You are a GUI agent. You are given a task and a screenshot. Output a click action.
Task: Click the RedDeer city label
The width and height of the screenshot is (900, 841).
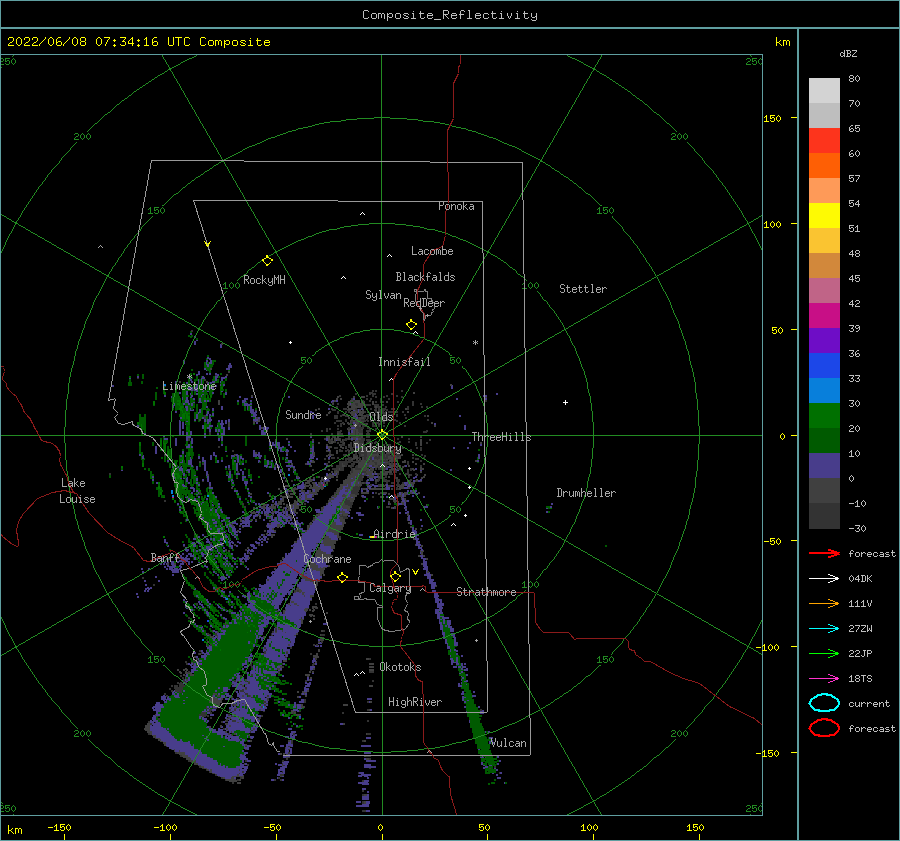point(424,303)
